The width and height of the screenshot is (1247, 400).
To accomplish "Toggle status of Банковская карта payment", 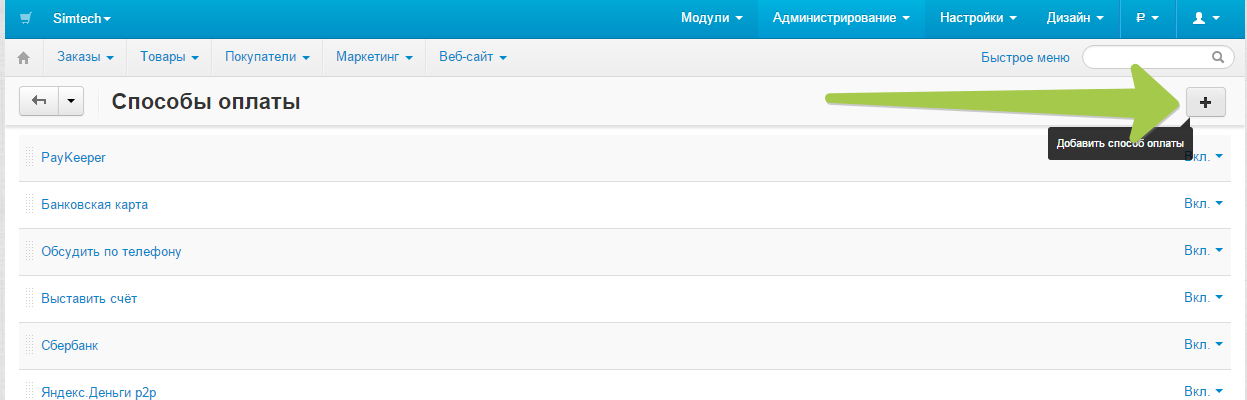I will pyautogui.click(x=1203, y=204).
